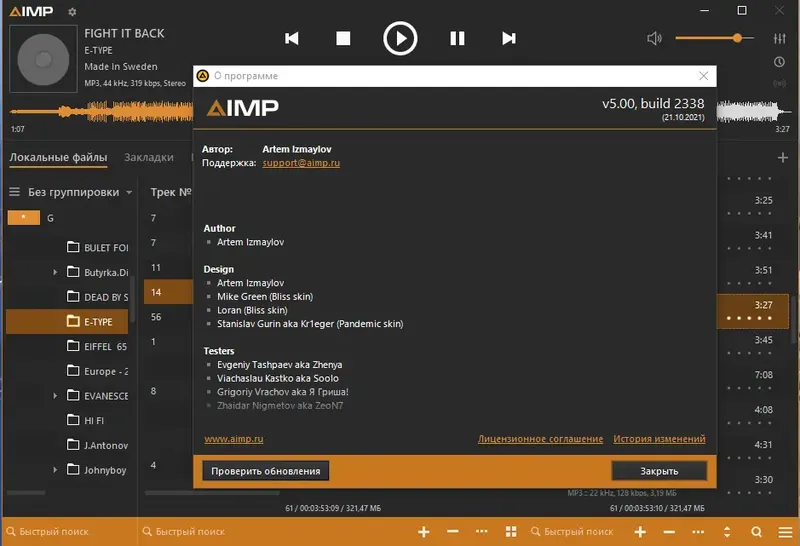800x546 pixels.
Task: Adjust the orange volume slider
Action: click(714, 38)
